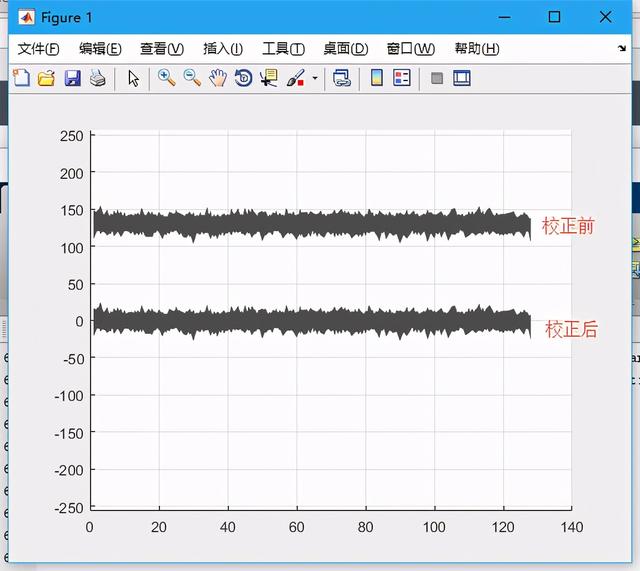Click the Link Plot icon
This screenshot has width=640, height=571.
(x=342, y=78)
